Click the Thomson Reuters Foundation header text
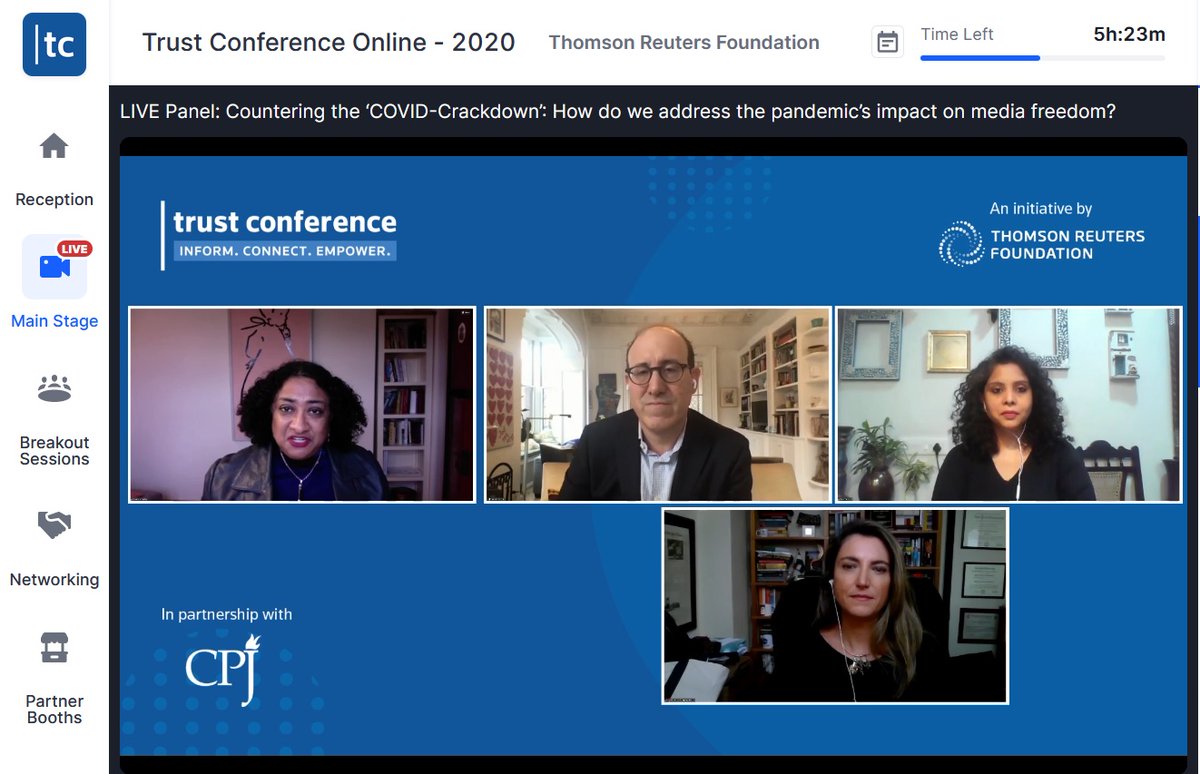The image size is (1200, 774). 684,42
